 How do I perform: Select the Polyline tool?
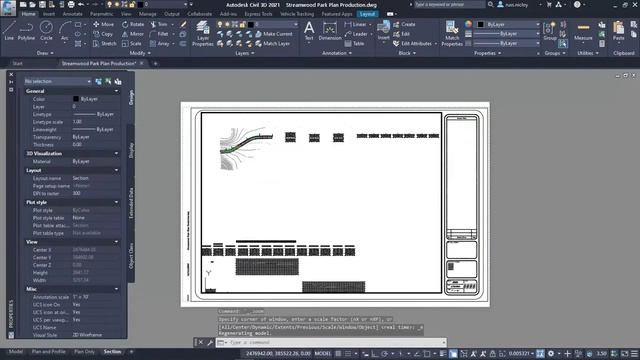point(26,31)
